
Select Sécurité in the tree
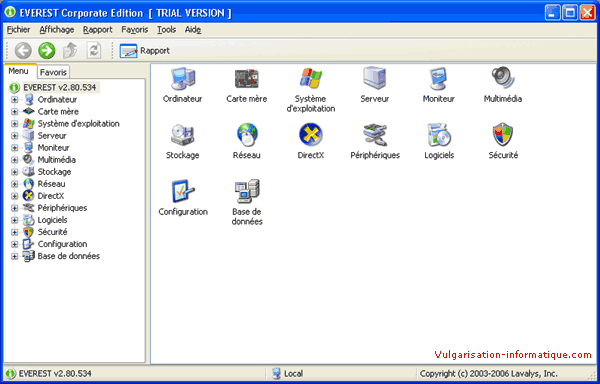point(52,232)
